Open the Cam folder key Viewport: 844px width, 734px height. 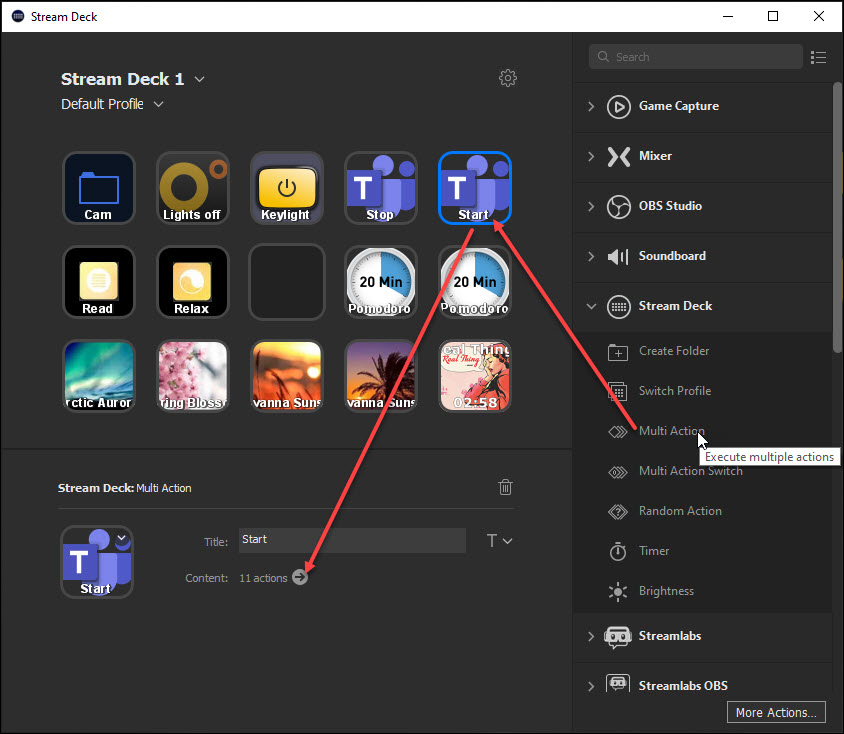(99, 188)
